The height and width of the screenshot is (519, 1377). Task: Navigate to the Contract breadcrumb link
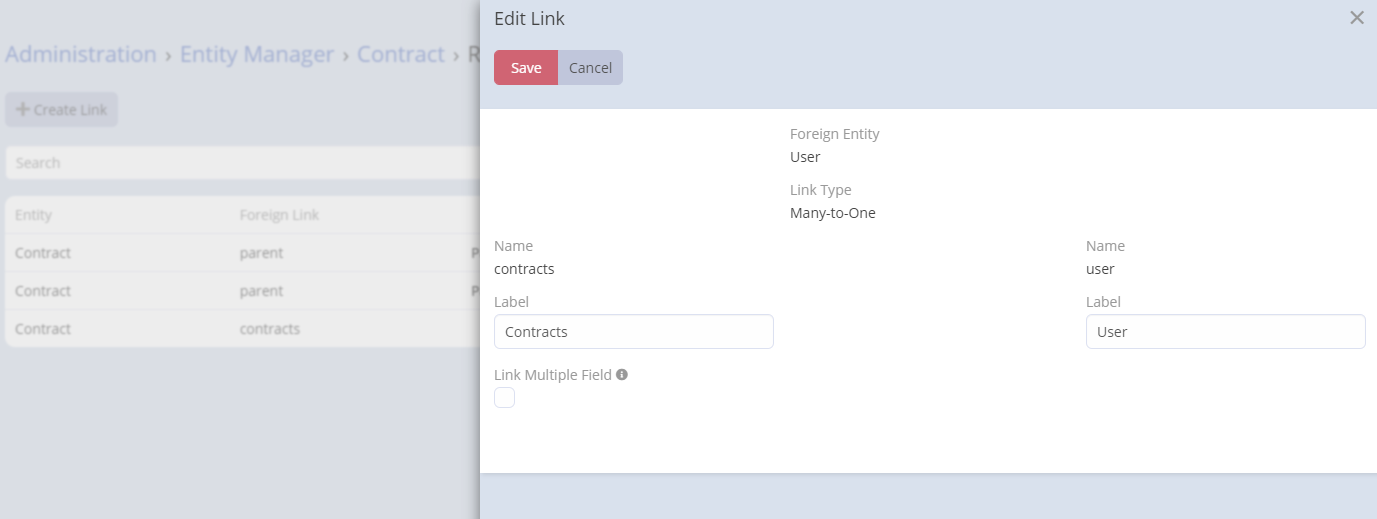point(400,54)
